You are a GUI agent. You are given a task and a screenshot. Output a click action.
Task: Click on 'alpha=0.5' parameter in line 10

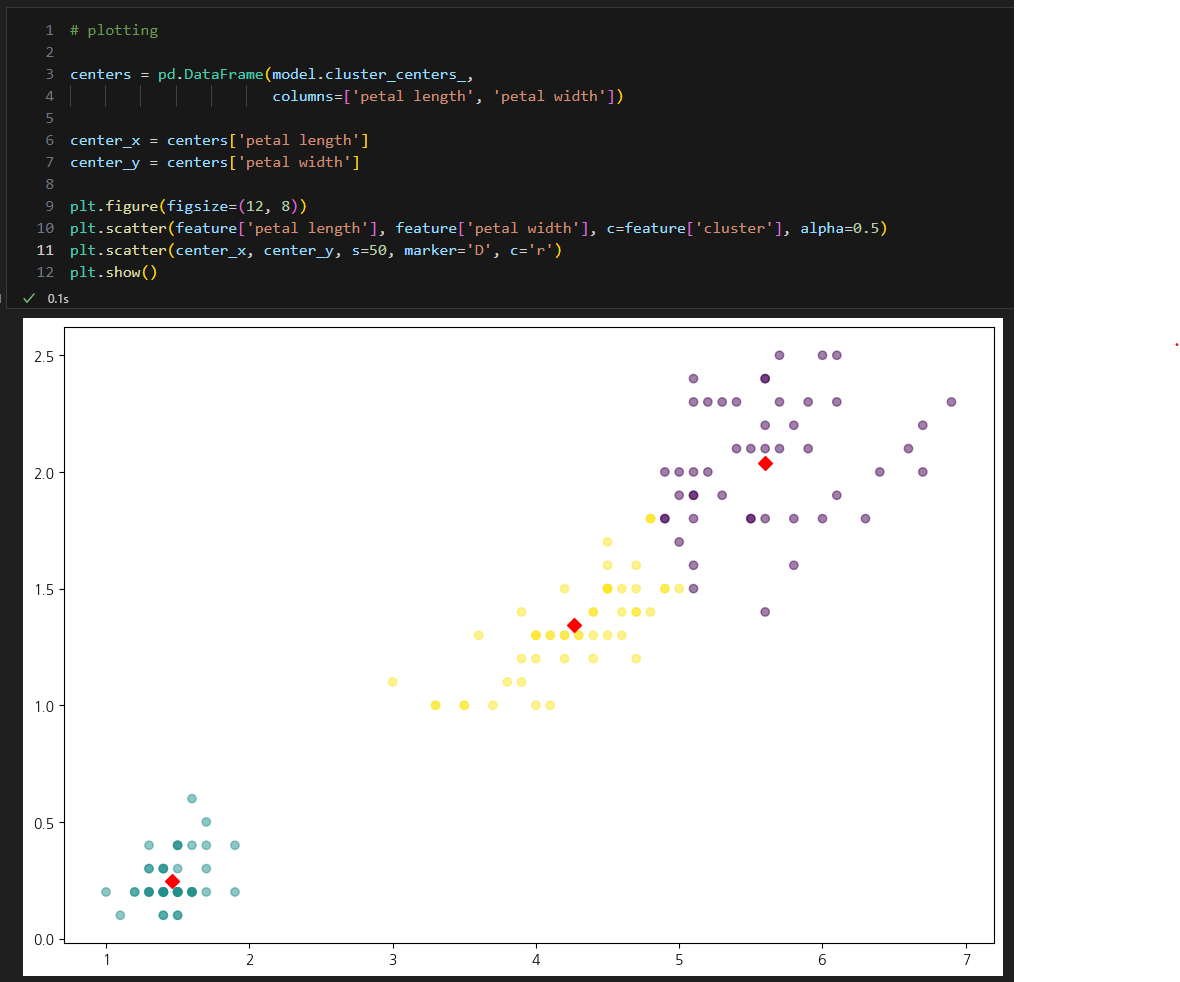tap(839, 228)
